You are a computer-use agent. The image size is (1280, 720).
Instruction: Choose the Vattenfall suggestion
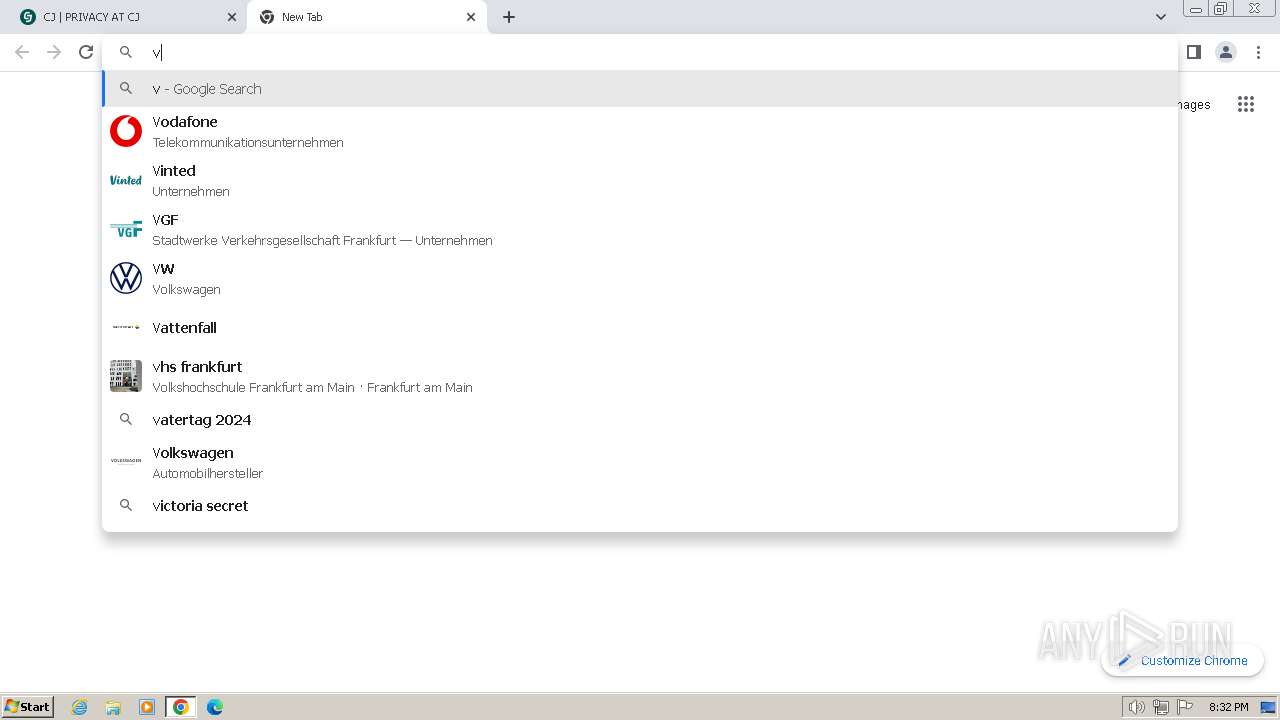click(x=640, y=327)
